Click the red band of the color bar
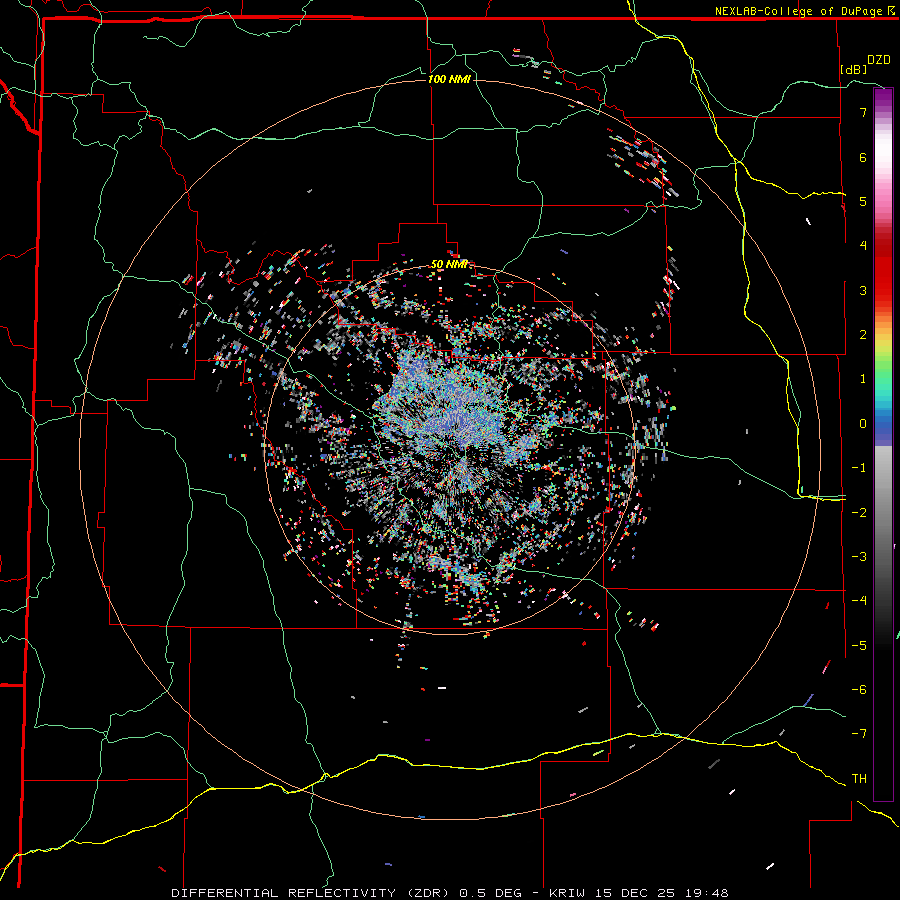The height and width of the screenshot is (900, 900). [883, 270]
